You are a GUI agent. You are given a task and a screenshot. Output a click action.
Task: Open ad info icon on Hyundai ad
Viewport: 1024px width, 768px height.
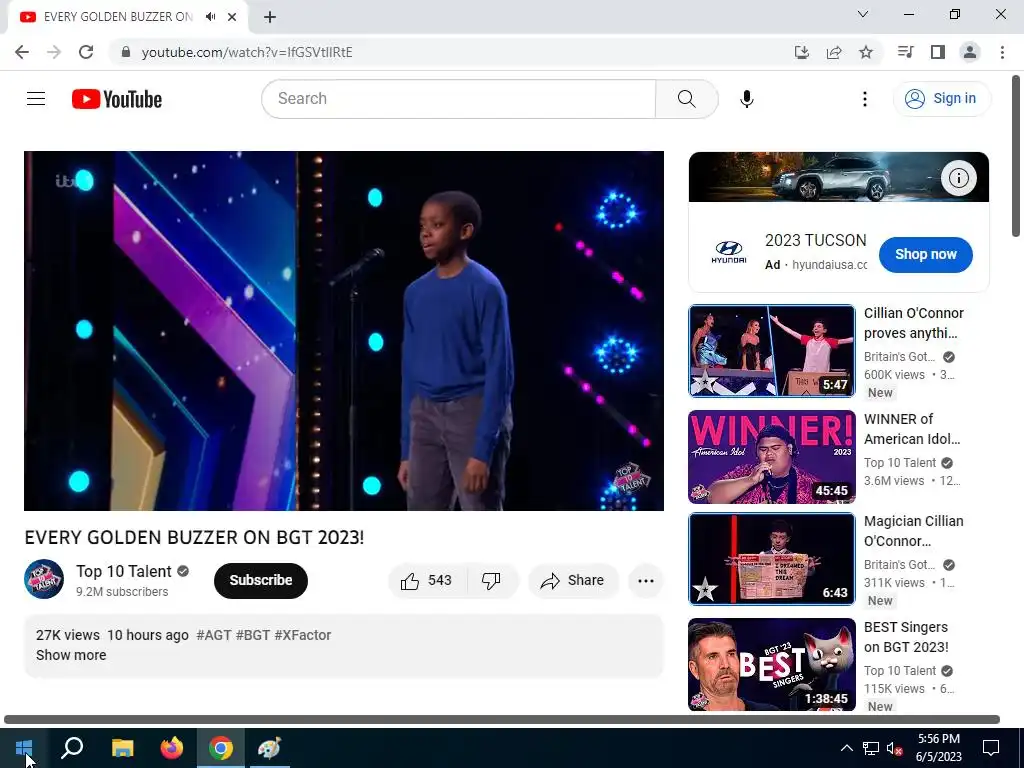(x=958, y=178)
